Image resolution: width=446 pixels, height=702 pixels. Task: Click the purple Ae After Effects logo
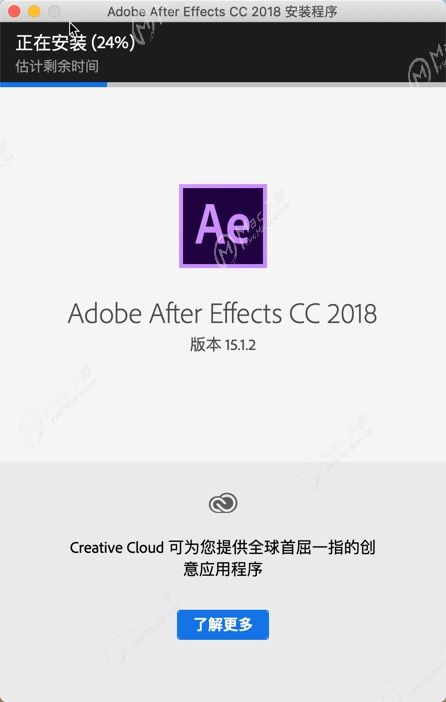(223, 226)
